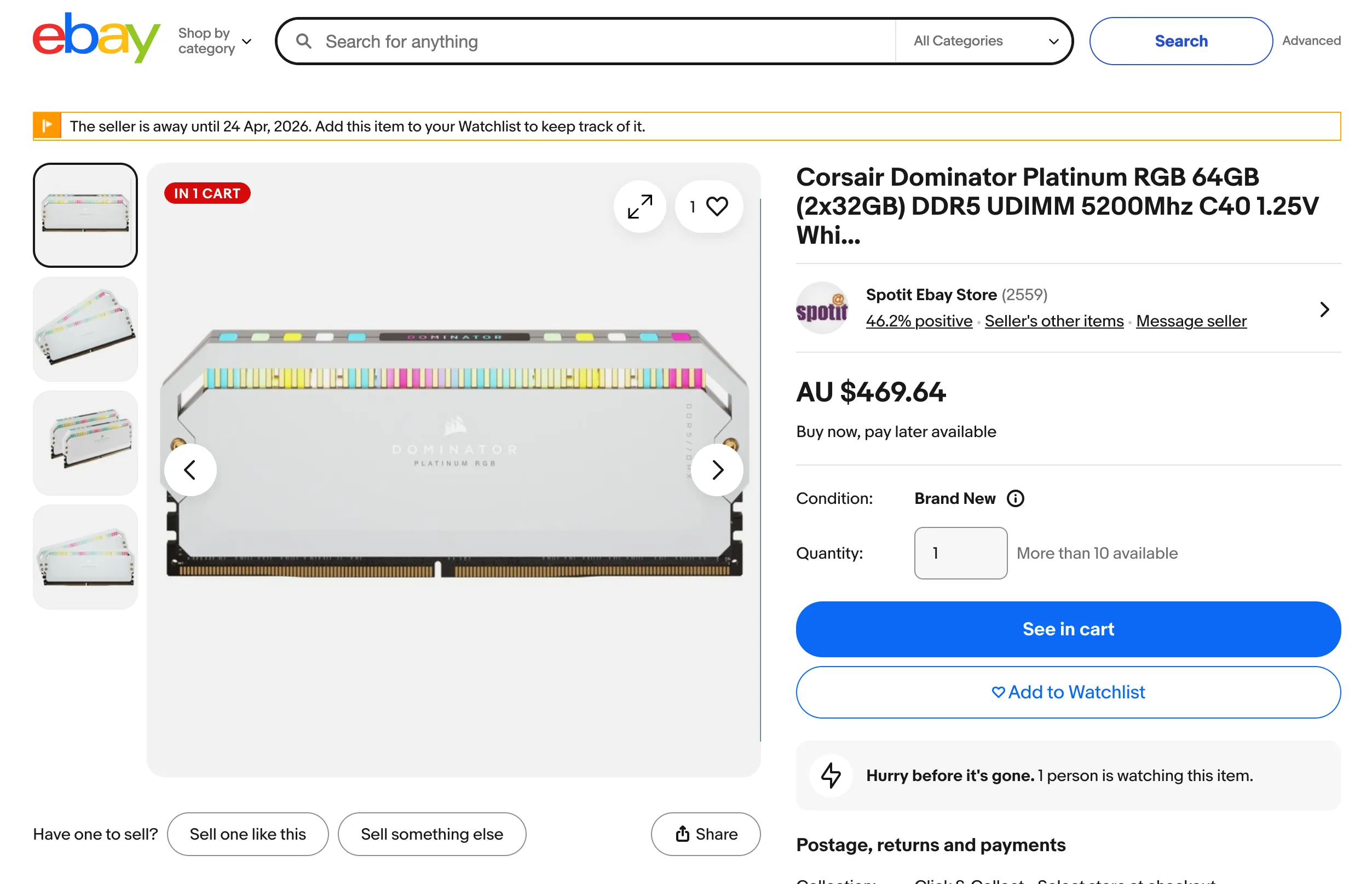This screenshot has height=884, width=1372.
Task: Click the AU $469.64 price
Action: click(871, 392)
